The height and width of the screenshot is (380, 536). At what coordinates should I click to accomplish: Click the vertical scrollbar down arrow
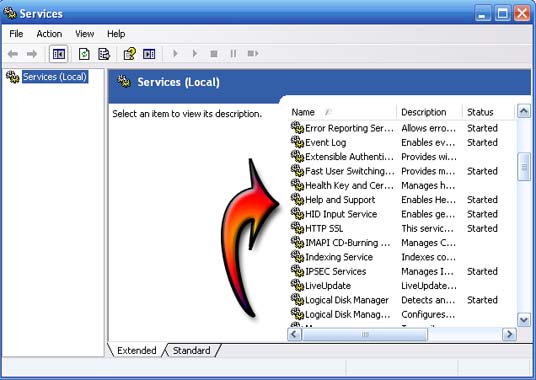(524, 320)
